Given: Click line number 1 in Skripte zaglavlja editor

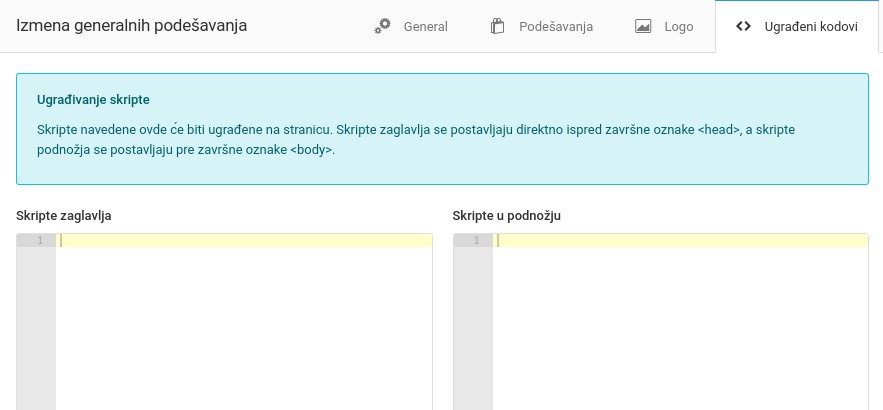Looking at the screenshot, I should (x=39, y=240).
